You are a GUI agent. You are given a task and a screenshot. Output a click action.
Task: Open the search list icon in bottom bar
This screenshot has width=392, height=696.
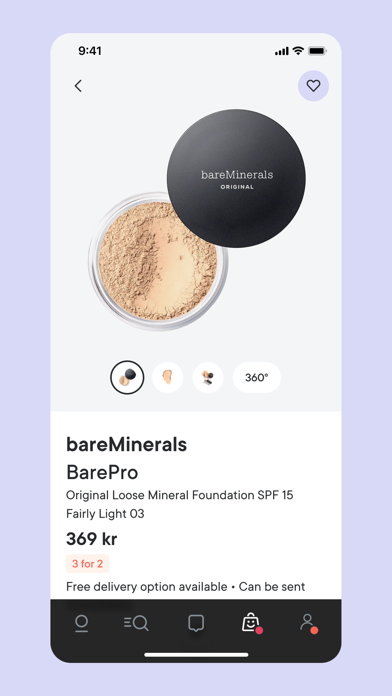[x=136, y=623]
